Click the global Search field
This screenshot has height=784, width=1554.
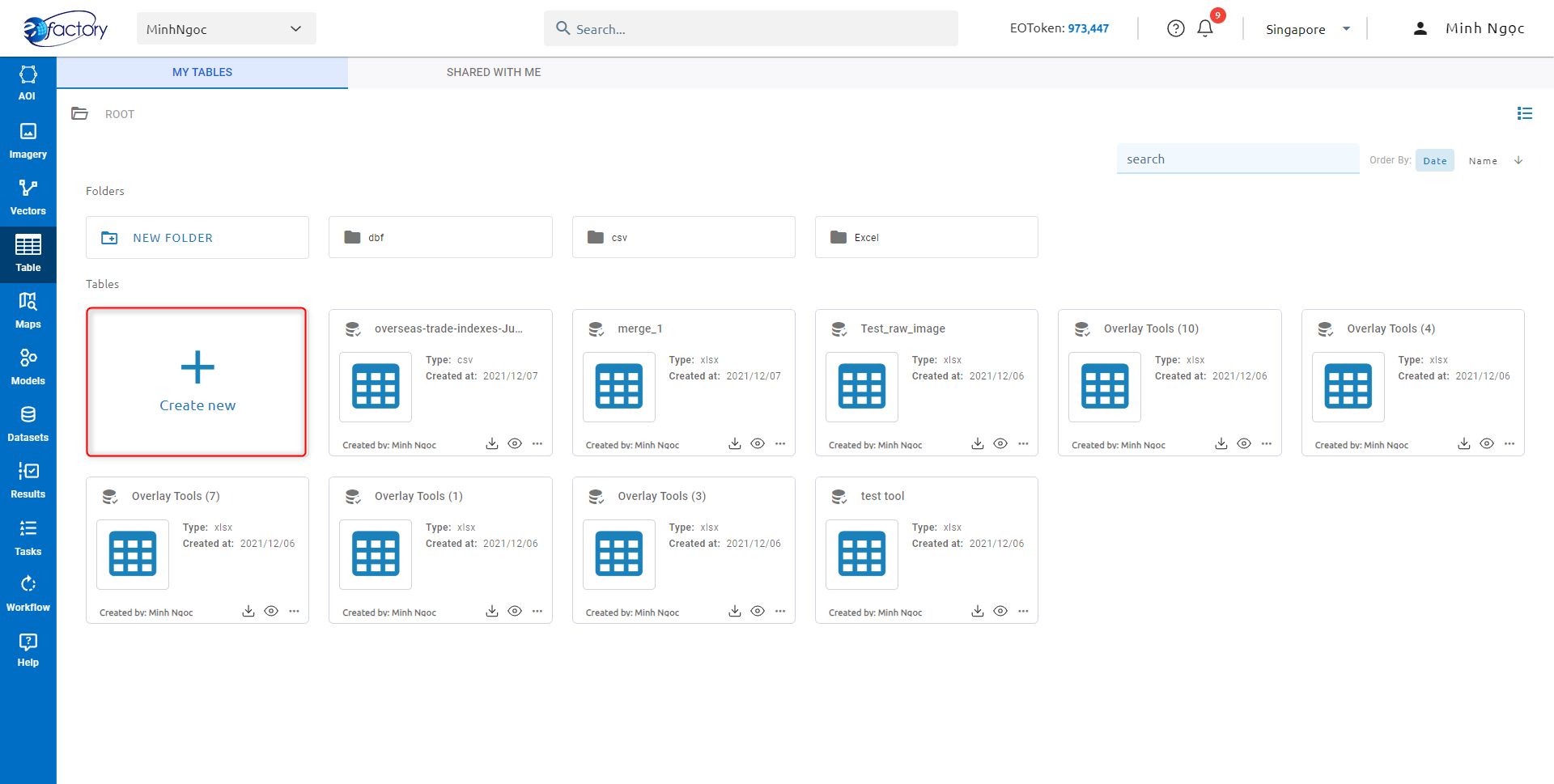click(x=751, y=28)
